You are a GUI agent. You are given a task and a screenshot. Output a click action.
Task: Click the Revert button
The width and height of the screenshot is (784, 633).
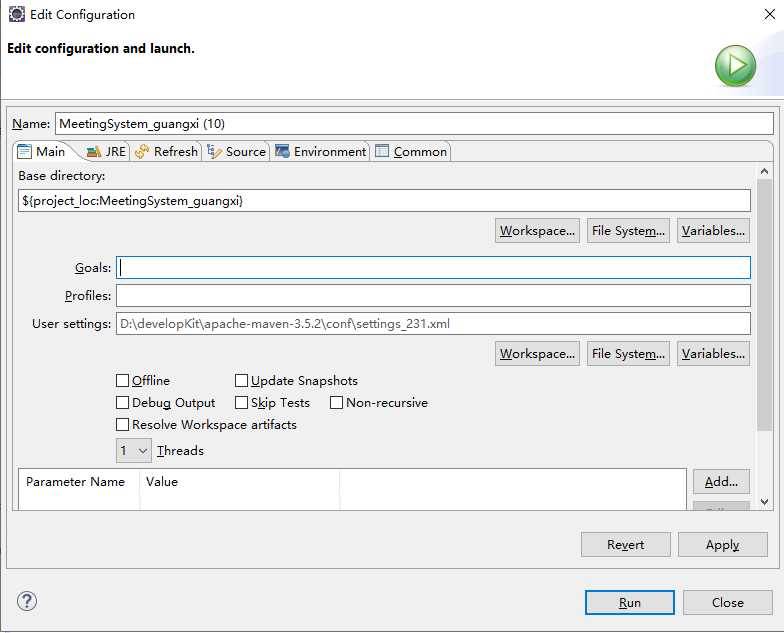(x=626, y=544)
